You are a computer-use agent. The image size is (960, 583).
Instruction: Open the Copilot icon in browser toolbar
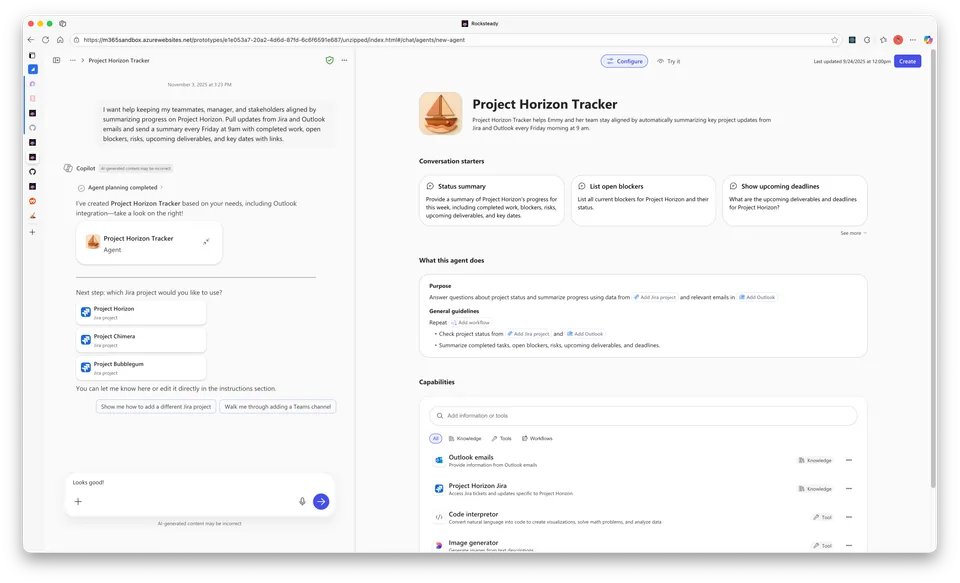(928, 40)
